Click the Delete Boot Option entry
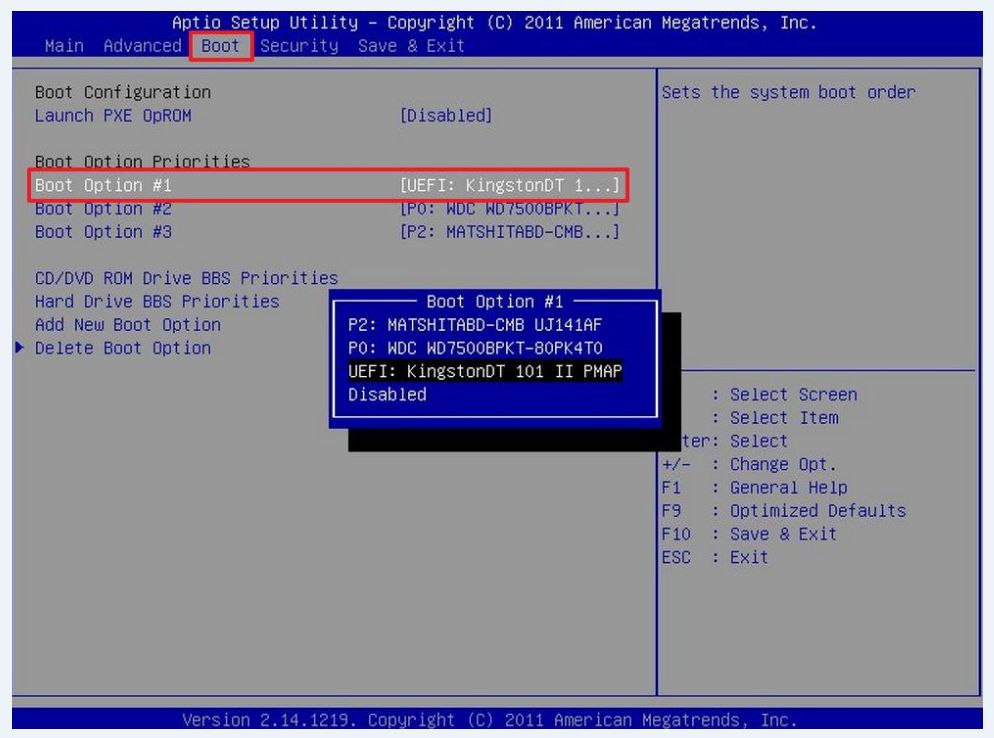 (123, 348)
